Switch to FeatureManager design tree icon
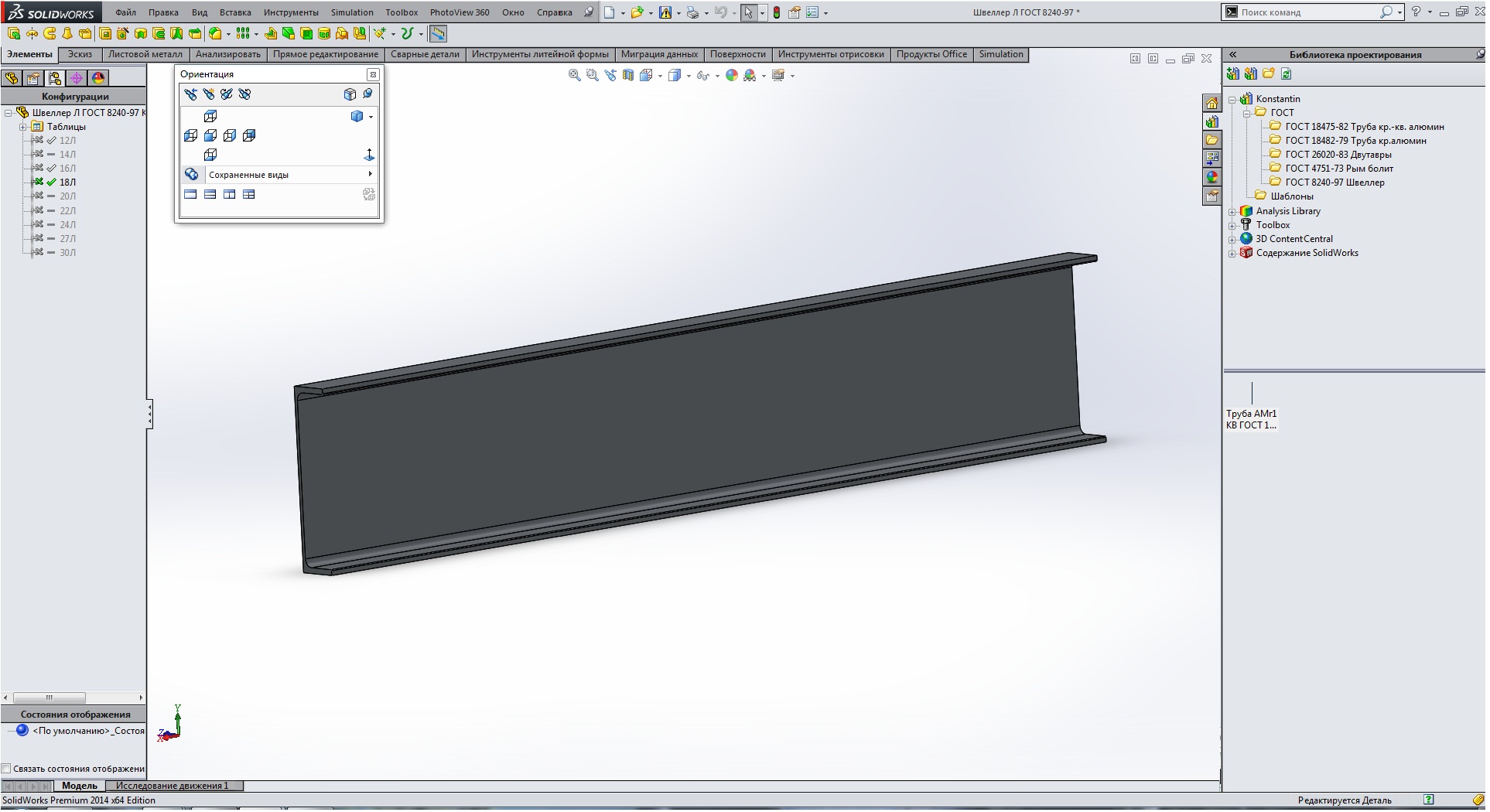The image size is (1490, 812). 11,78
